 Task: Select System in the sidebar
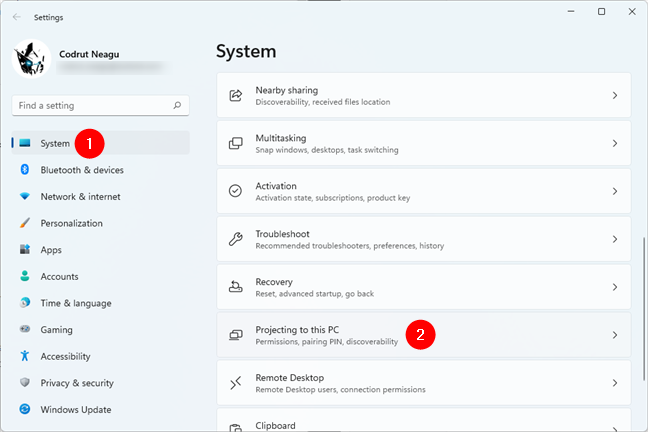pos(100,143)
